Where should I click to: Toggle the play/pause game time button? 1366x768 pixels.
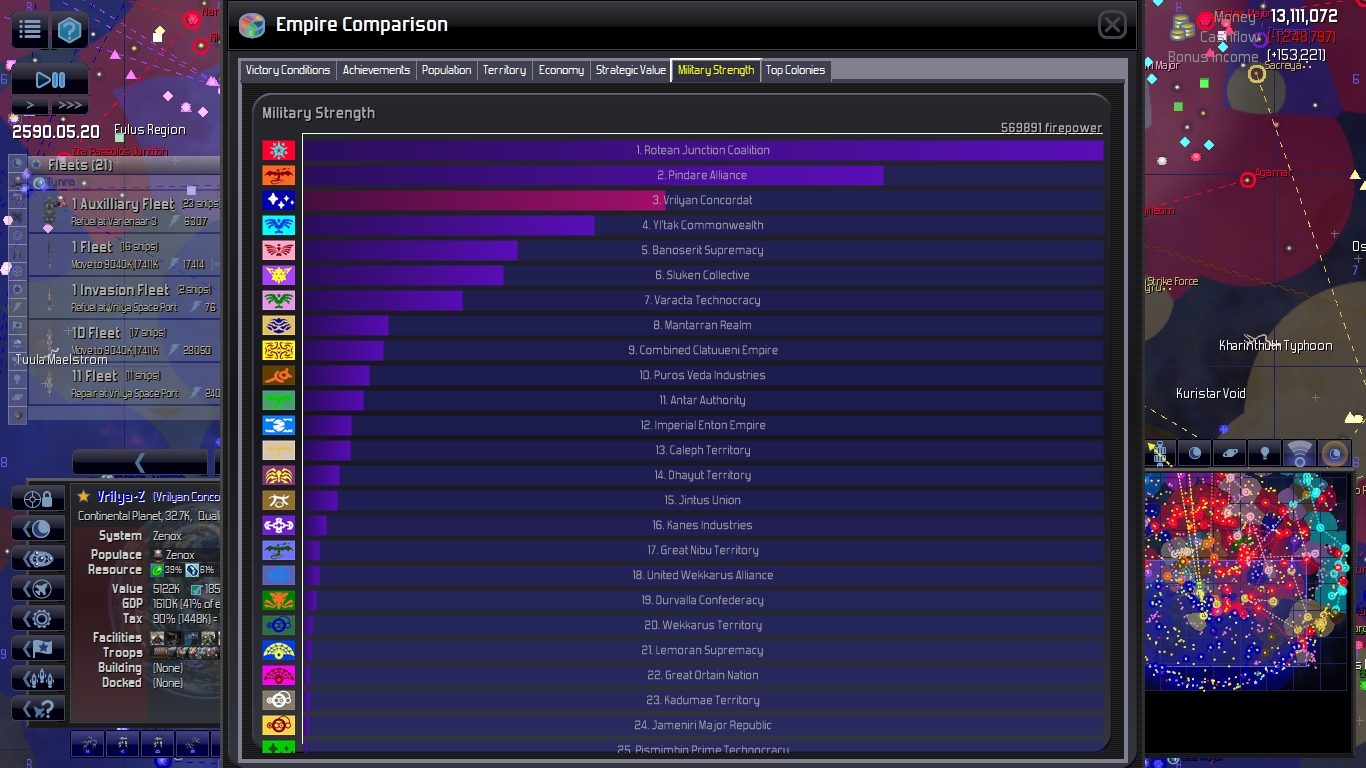pyautogui.click(x=50, y=80)
